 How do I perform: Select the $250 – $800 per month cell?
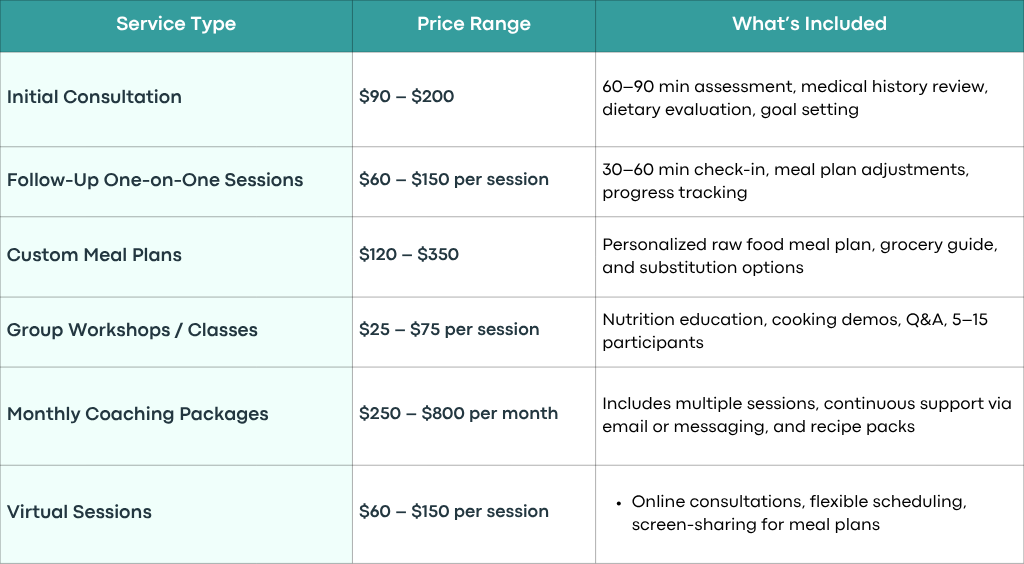(x=473, y=416)
